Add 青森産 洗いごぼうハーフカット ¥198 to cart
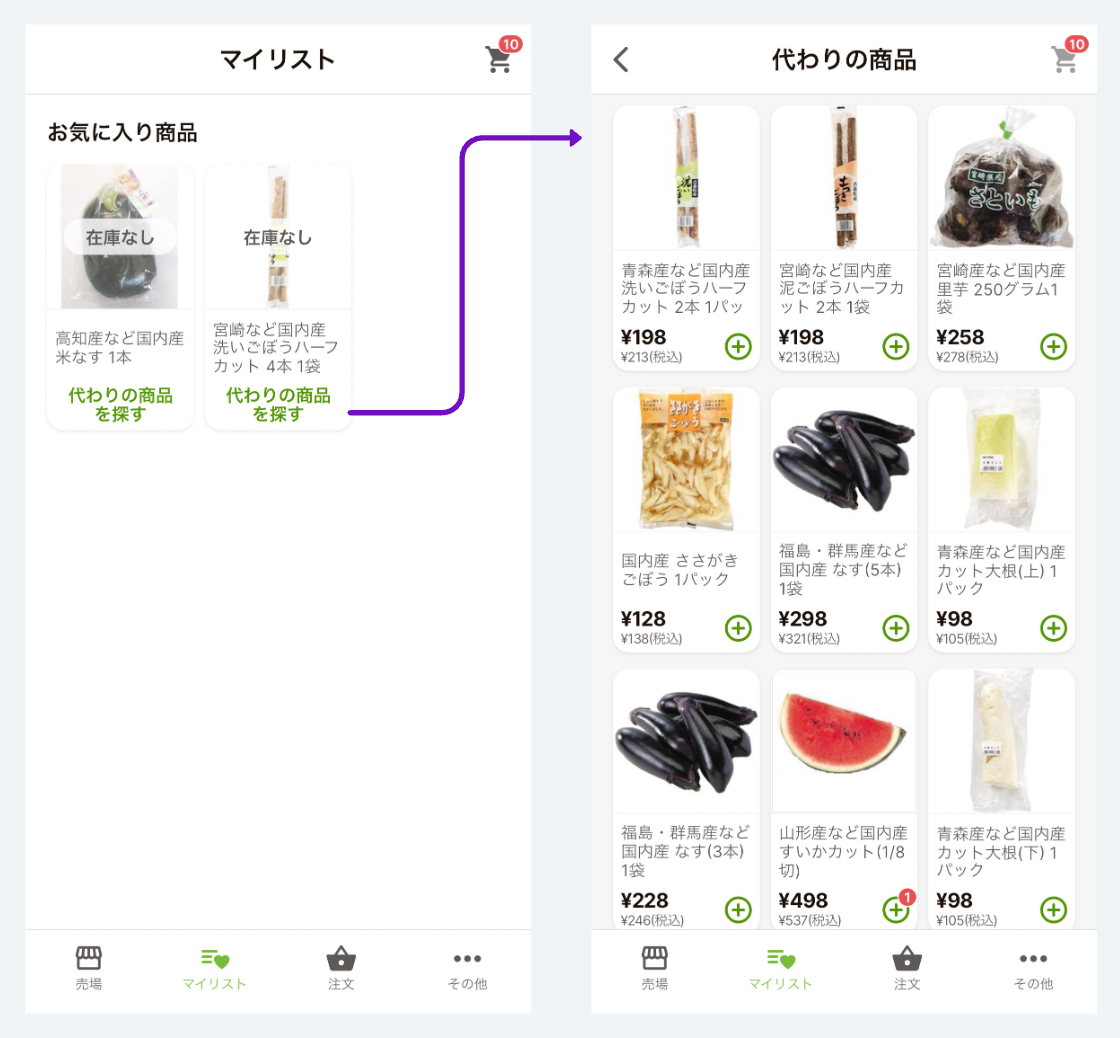Image resolution: width=1120 pixels, height=1038 pixels. 738,346
